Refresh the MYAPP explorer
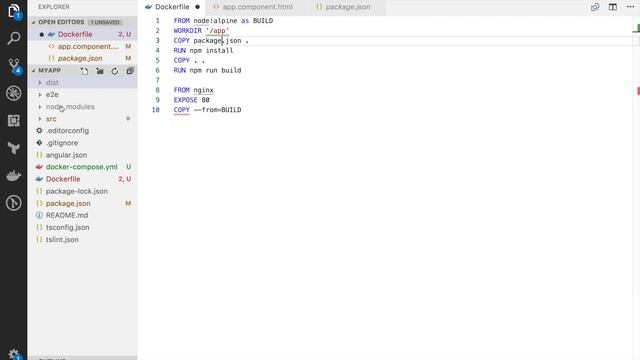640x360 pixels. point(115,71)
